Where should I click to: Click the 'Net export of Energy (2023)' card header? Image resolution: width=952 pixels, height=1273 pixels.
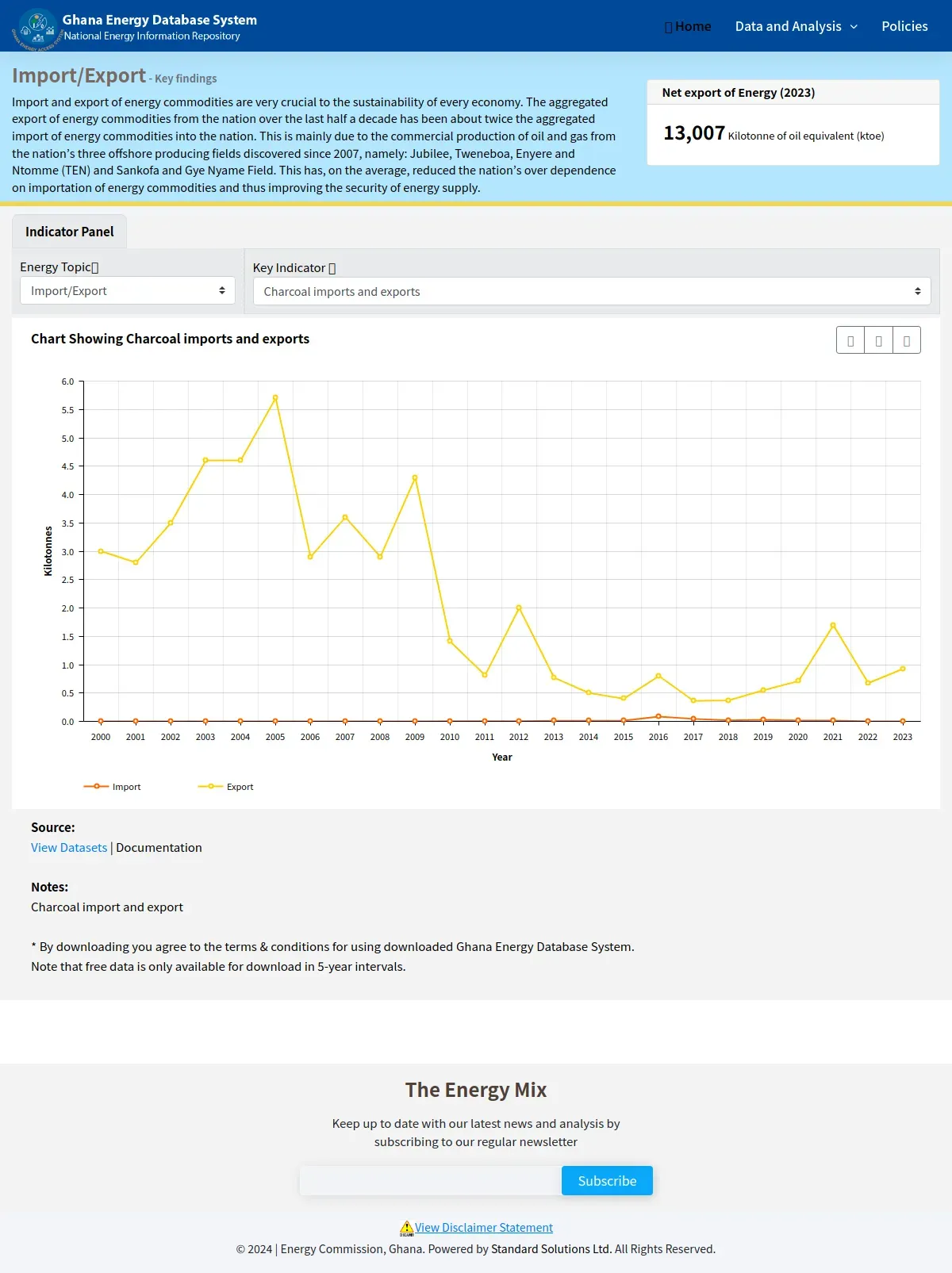point(793,93)
